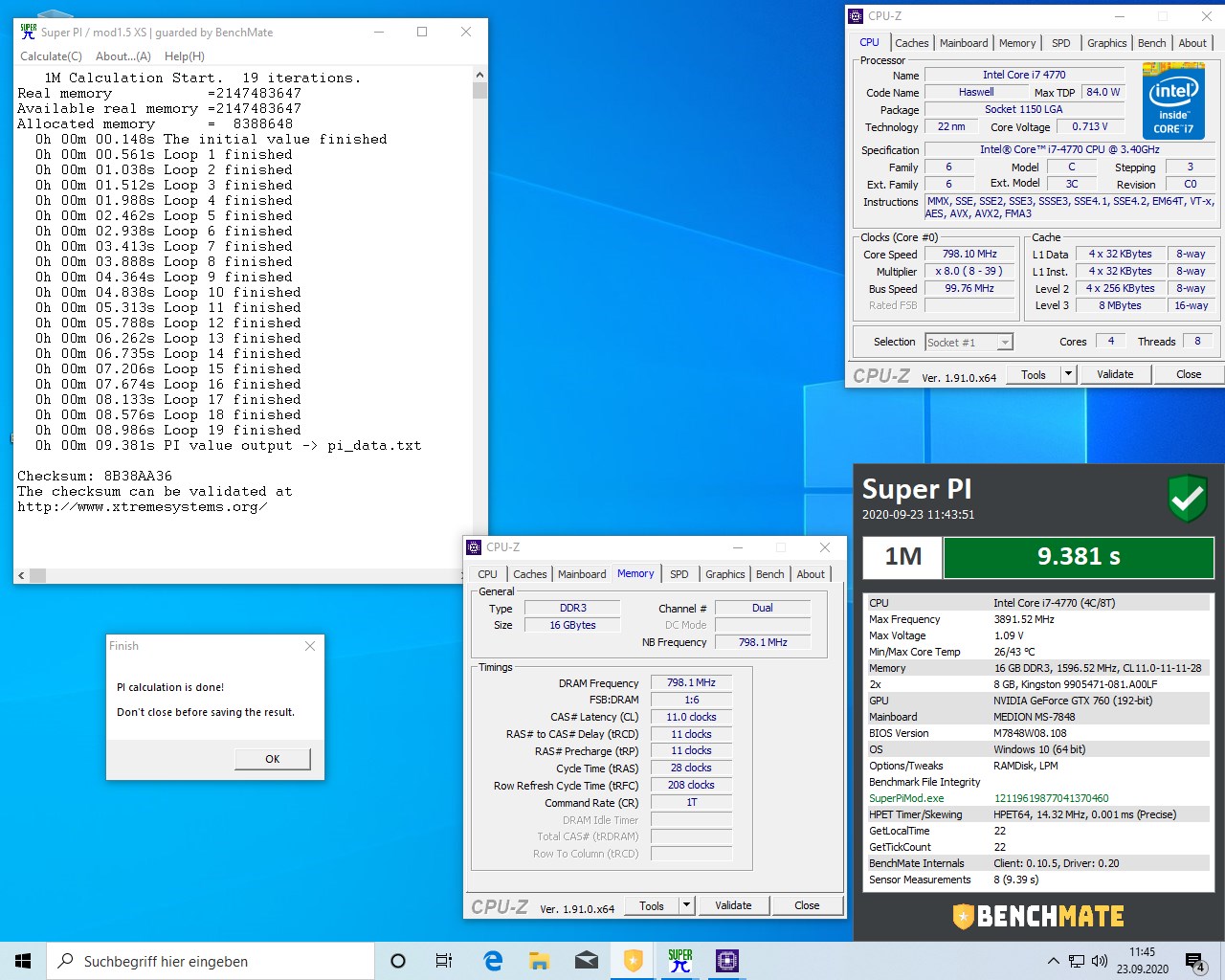This screenshot has height=980, width=1225.
Task: Open the Windows Start menu
Action: (x=23, y=961)
